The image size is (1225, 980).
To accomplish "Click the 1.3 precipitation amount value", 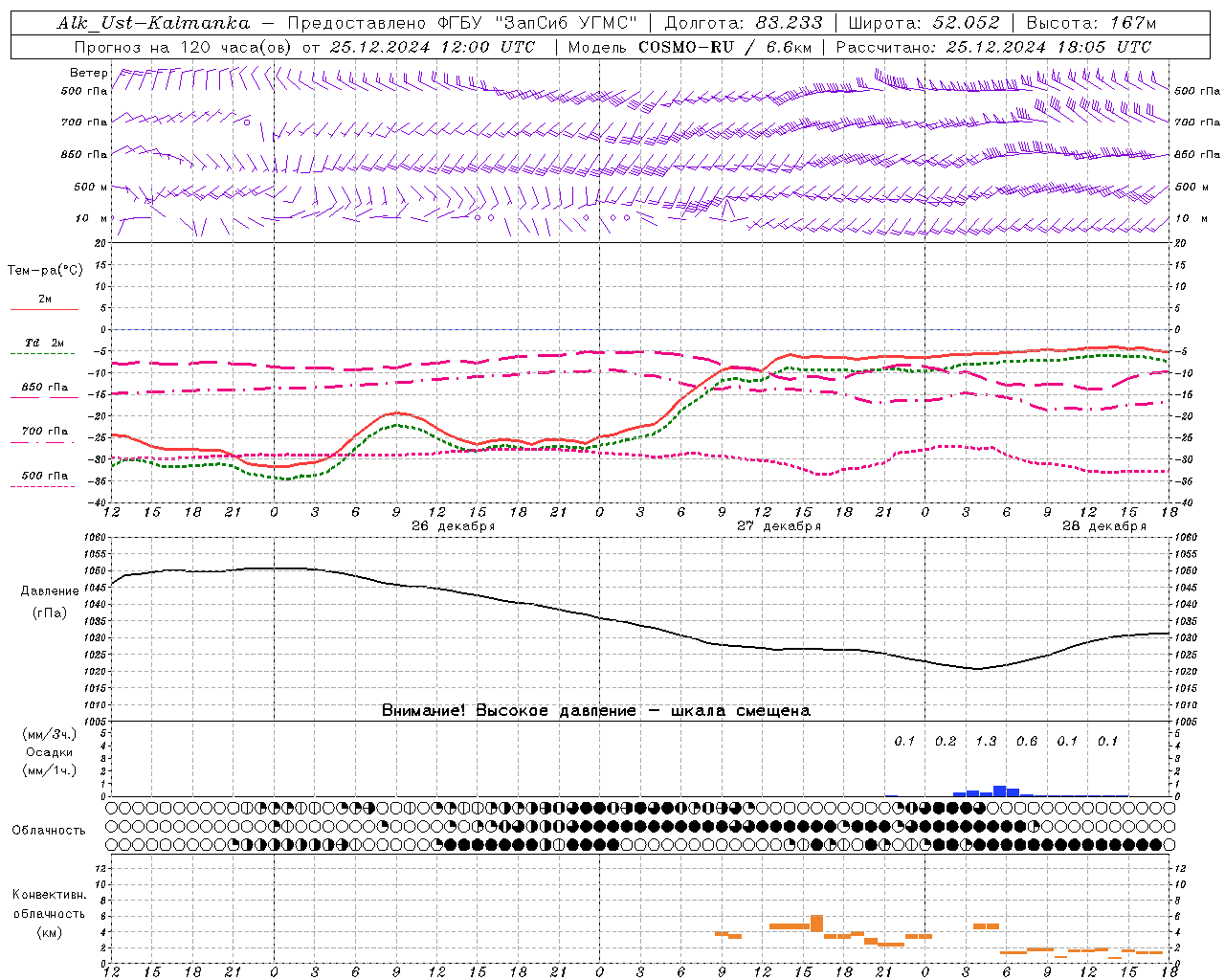I will 986,741.
